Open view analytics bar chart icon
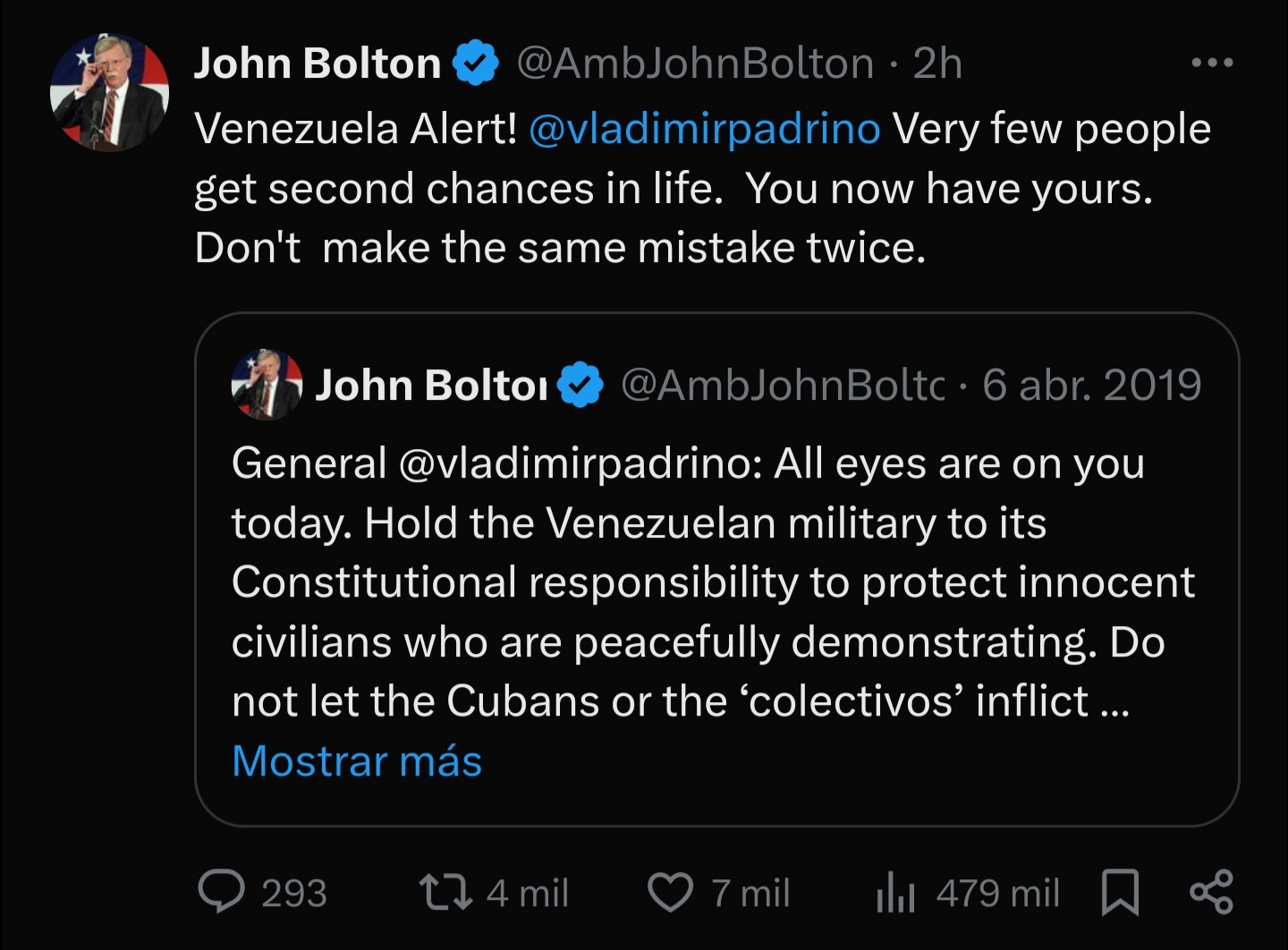Viewport: 1288px width, 950px height. pos(895,892)
